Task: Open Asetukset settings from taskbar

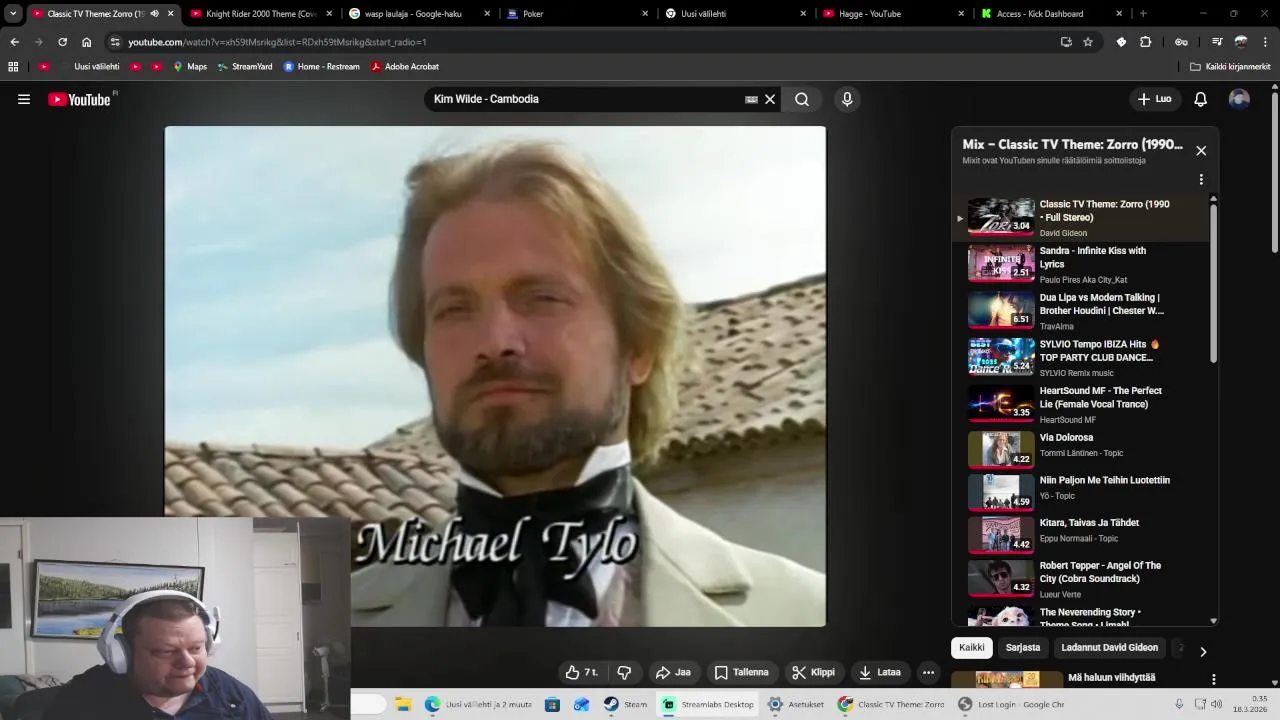Action: [x=796, y=705]
